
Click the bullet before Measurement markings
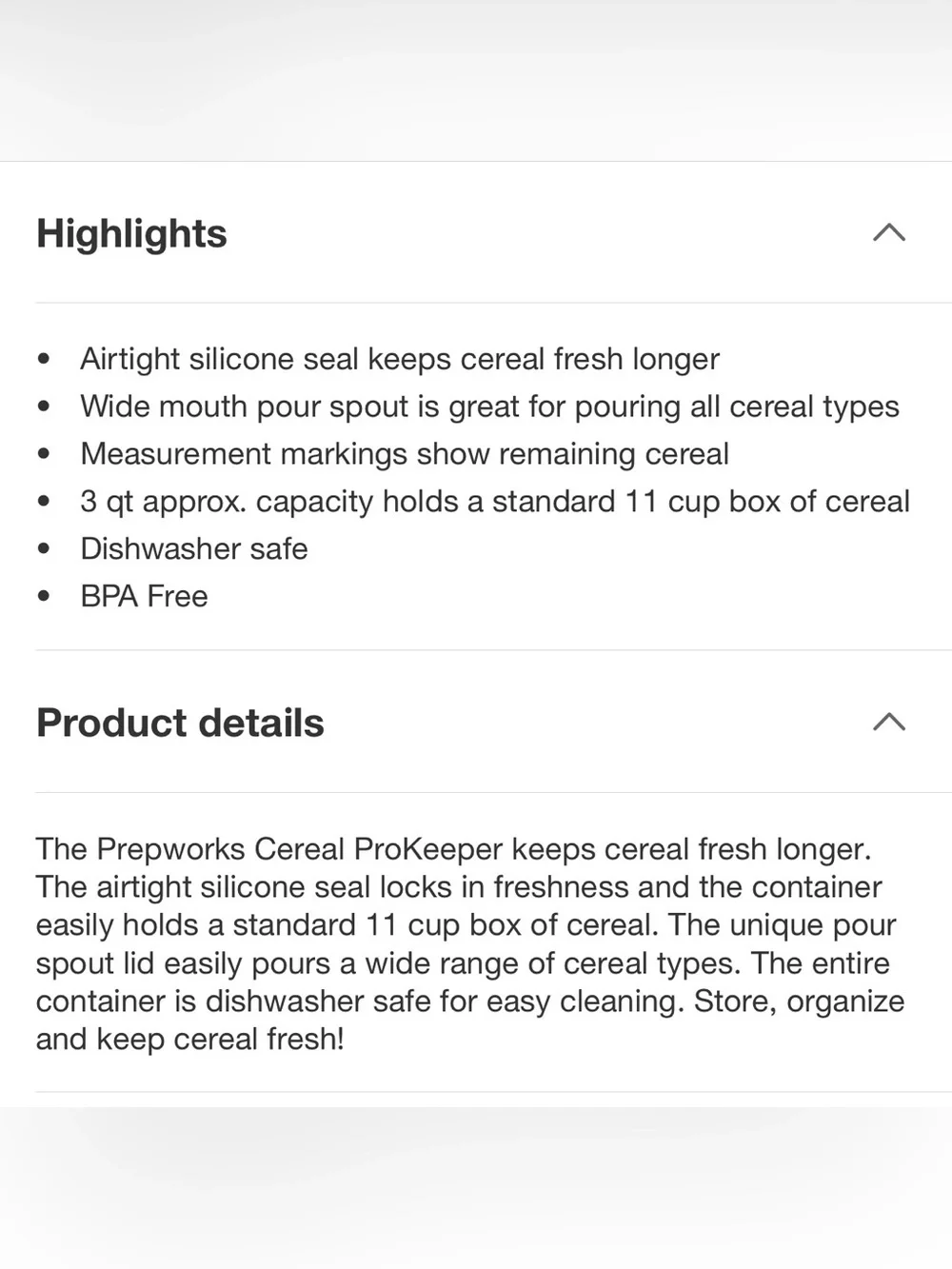coord(44,454)
